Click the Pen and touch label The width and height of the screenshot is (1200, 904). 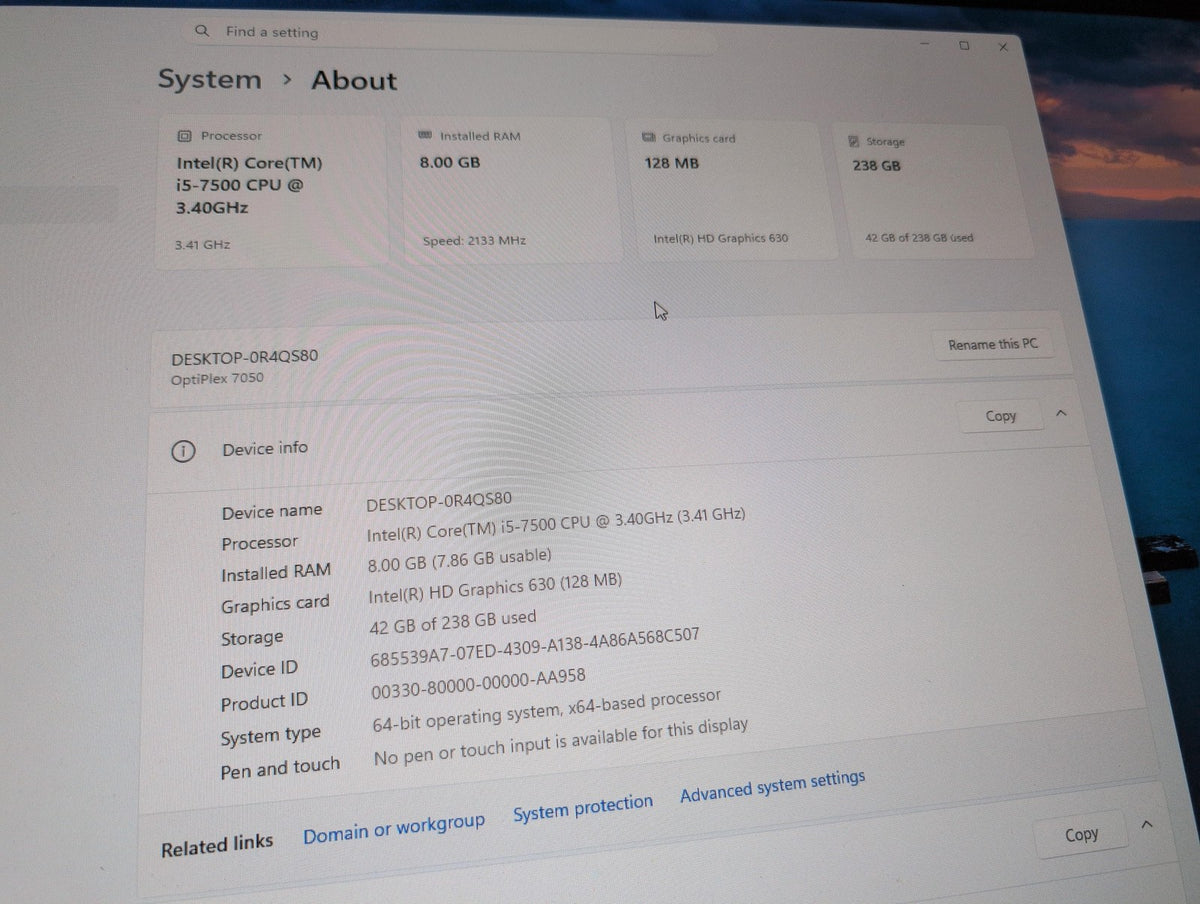tap(280, 768)
